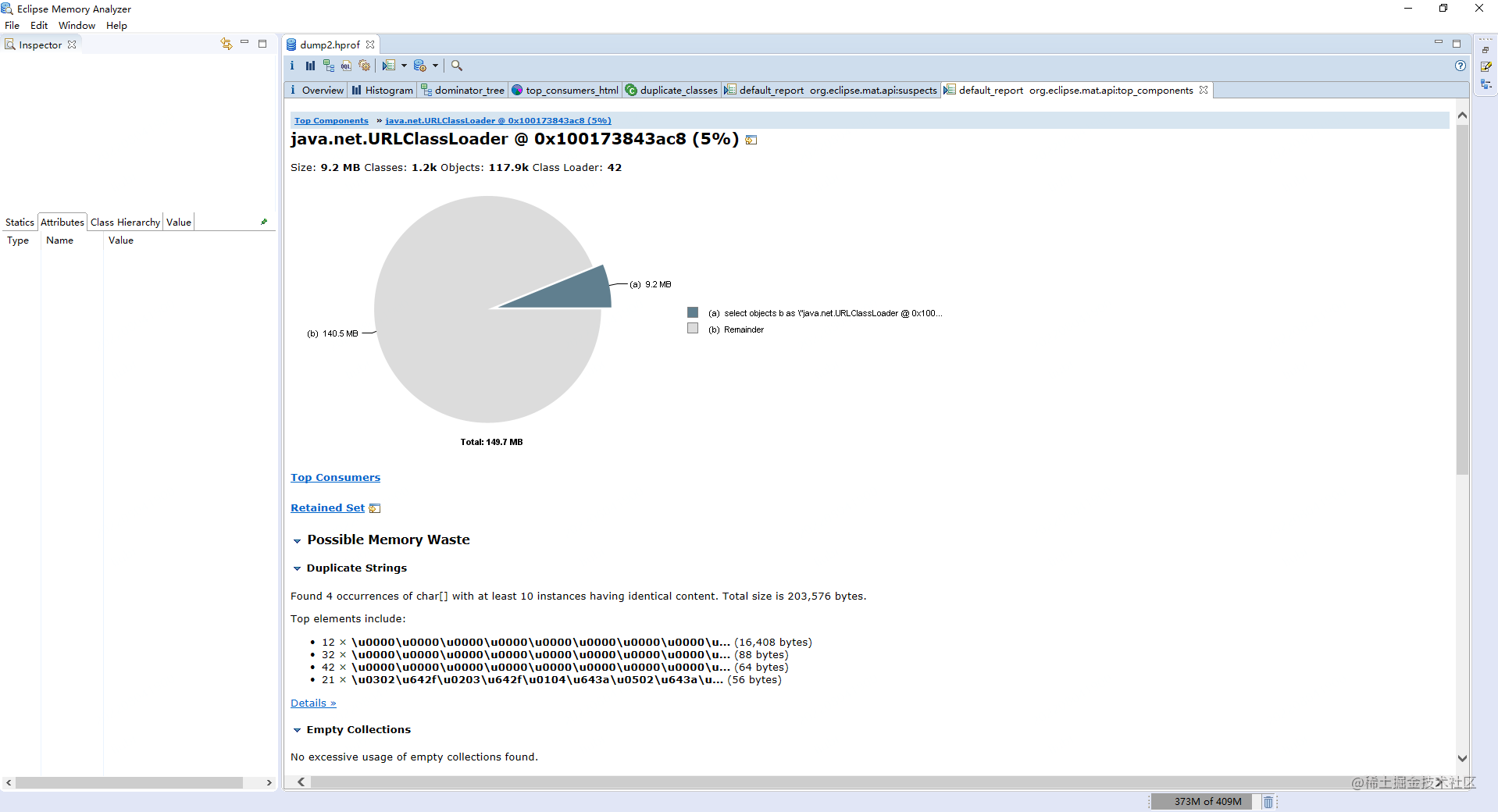Open the OQL query editor icon
Viewport: 1498px width, 812px height.
point(346,66)
